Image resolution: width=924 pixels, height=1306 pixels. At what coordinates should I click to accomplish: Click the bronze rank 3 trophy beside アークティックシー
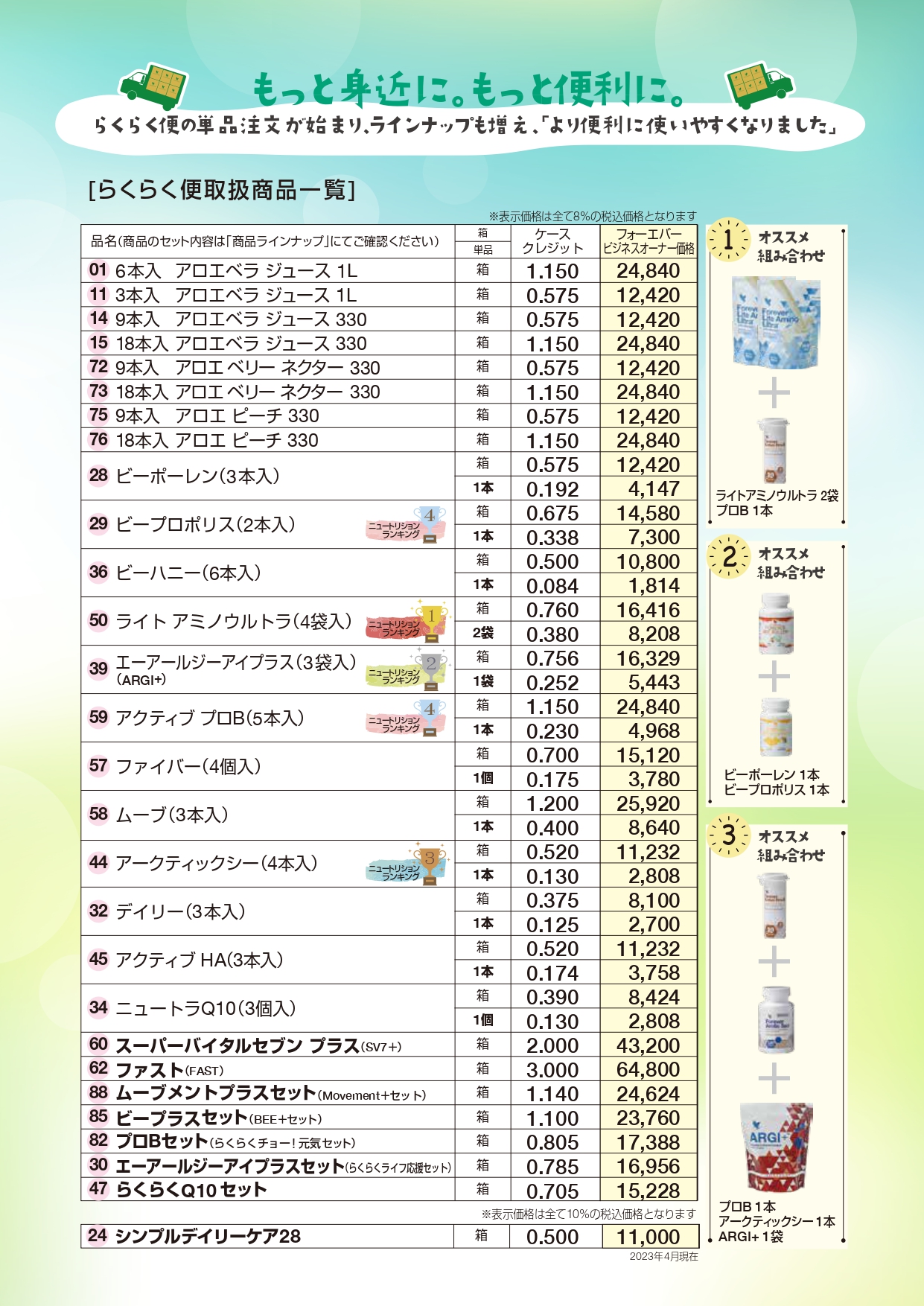[x=430, y=865]
